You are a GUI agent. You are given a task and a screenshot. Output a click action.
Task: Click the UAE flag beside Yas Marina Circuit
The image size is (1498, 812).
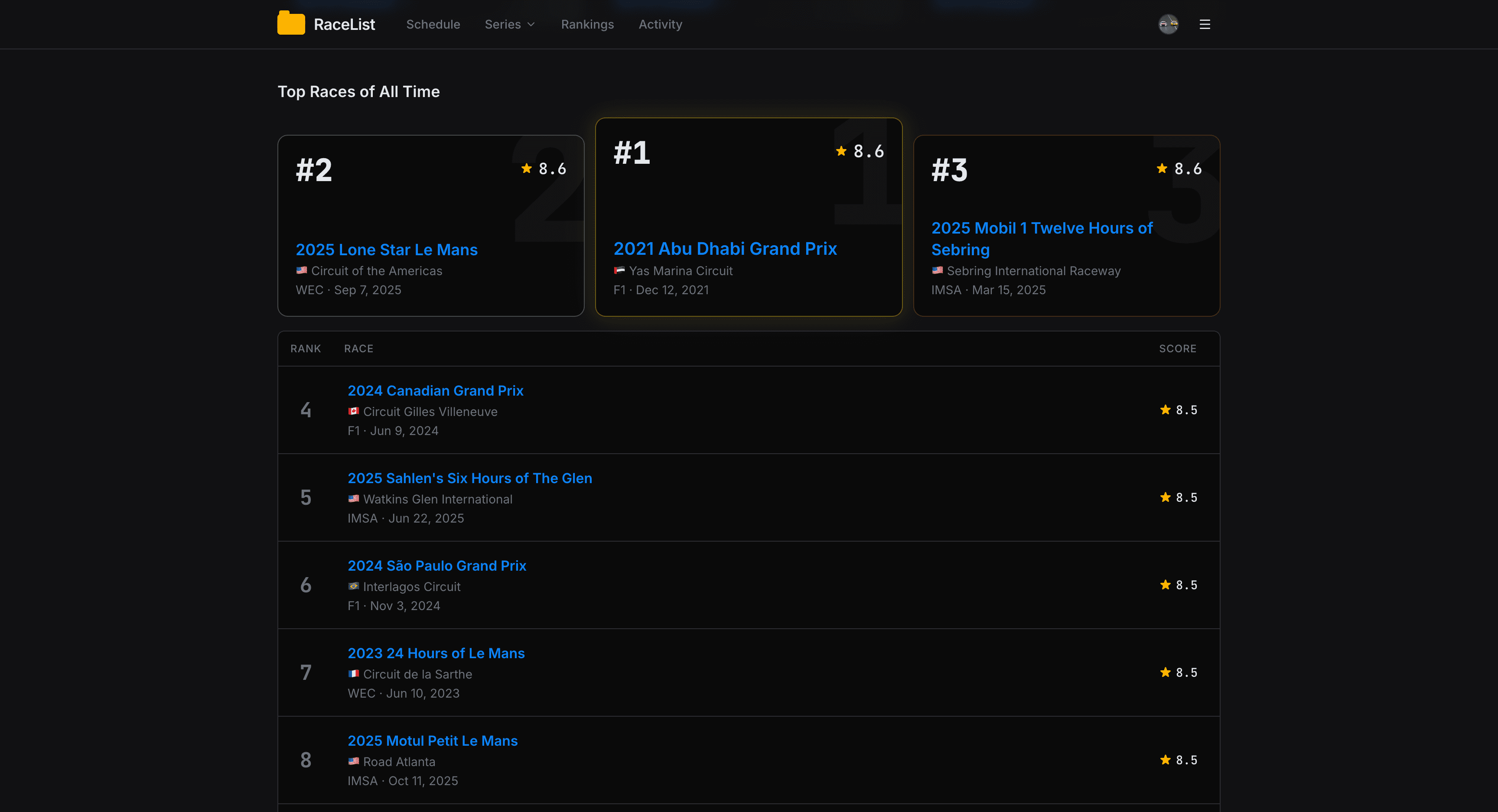(x=620, y=270)
